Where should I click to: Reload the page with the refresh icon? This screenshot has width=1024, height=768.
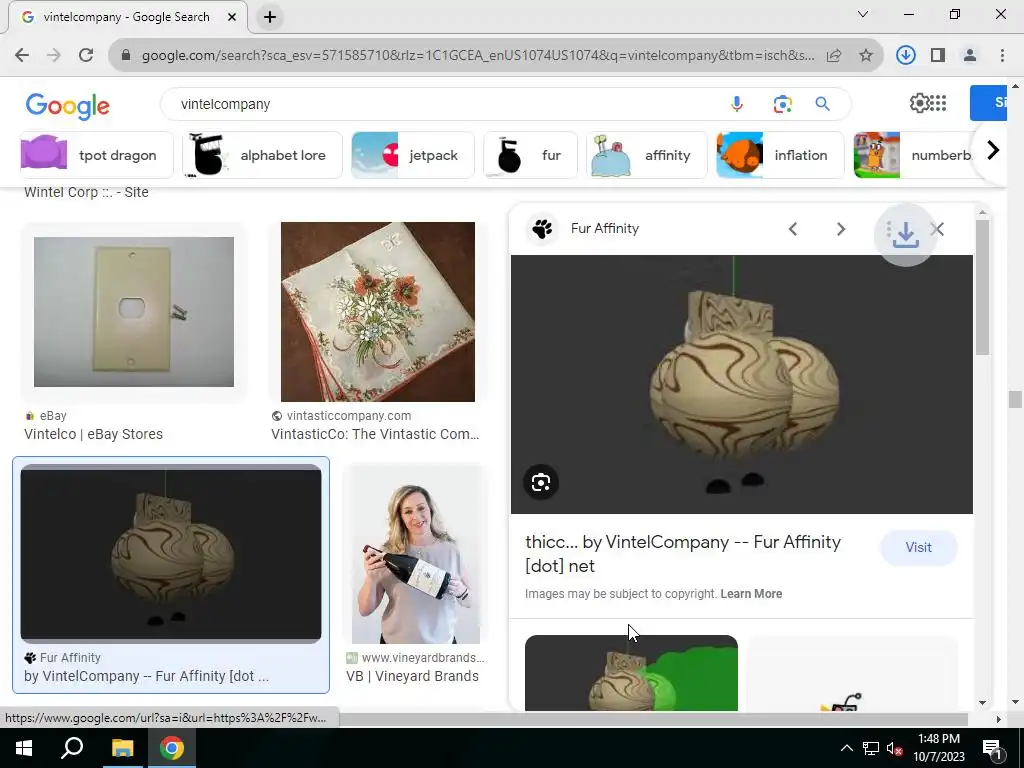tap(86, 55)
